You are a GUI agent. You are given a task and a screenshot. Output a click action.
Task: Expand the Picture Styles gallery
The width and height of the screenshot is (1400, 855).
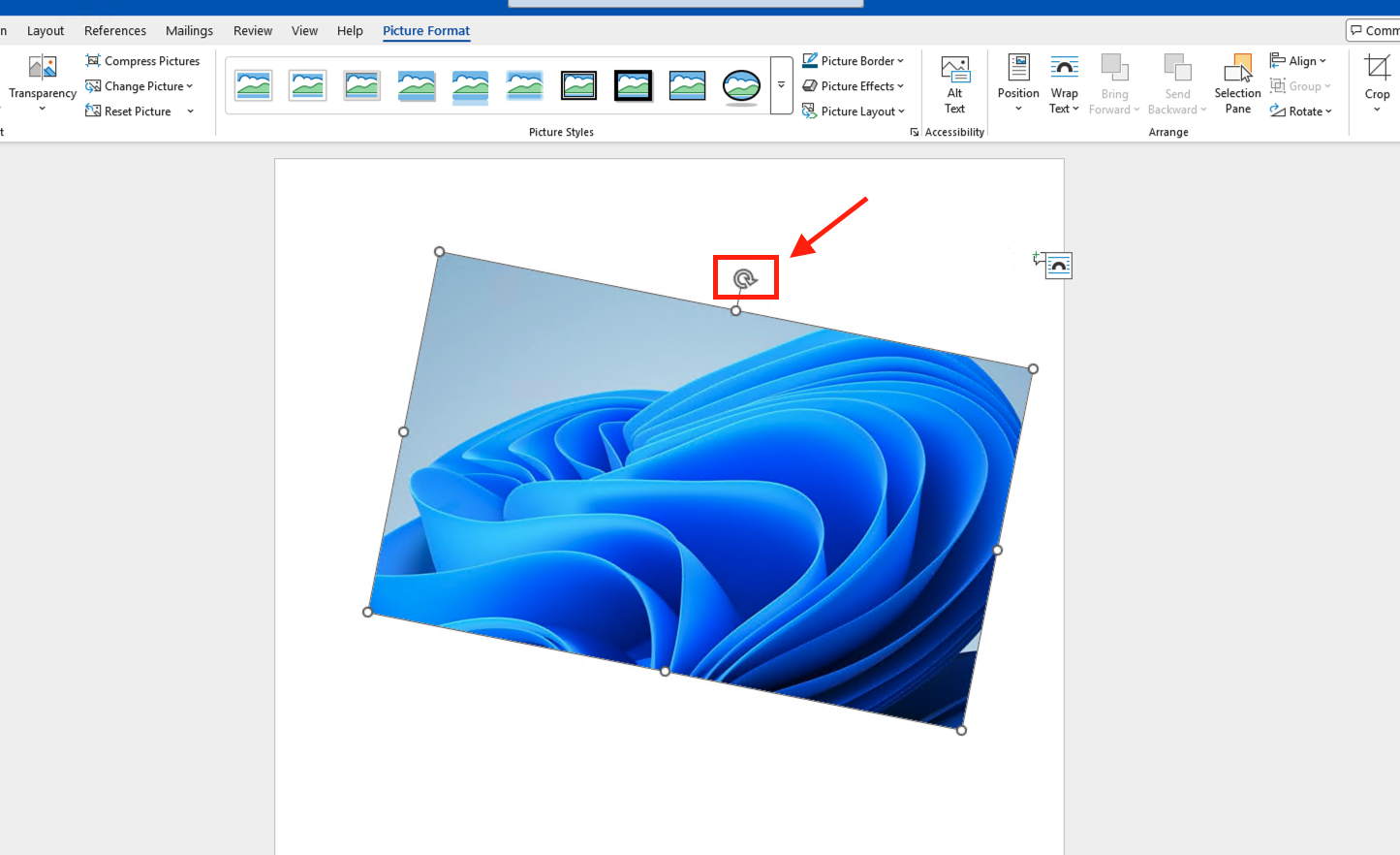click(781, 85)
